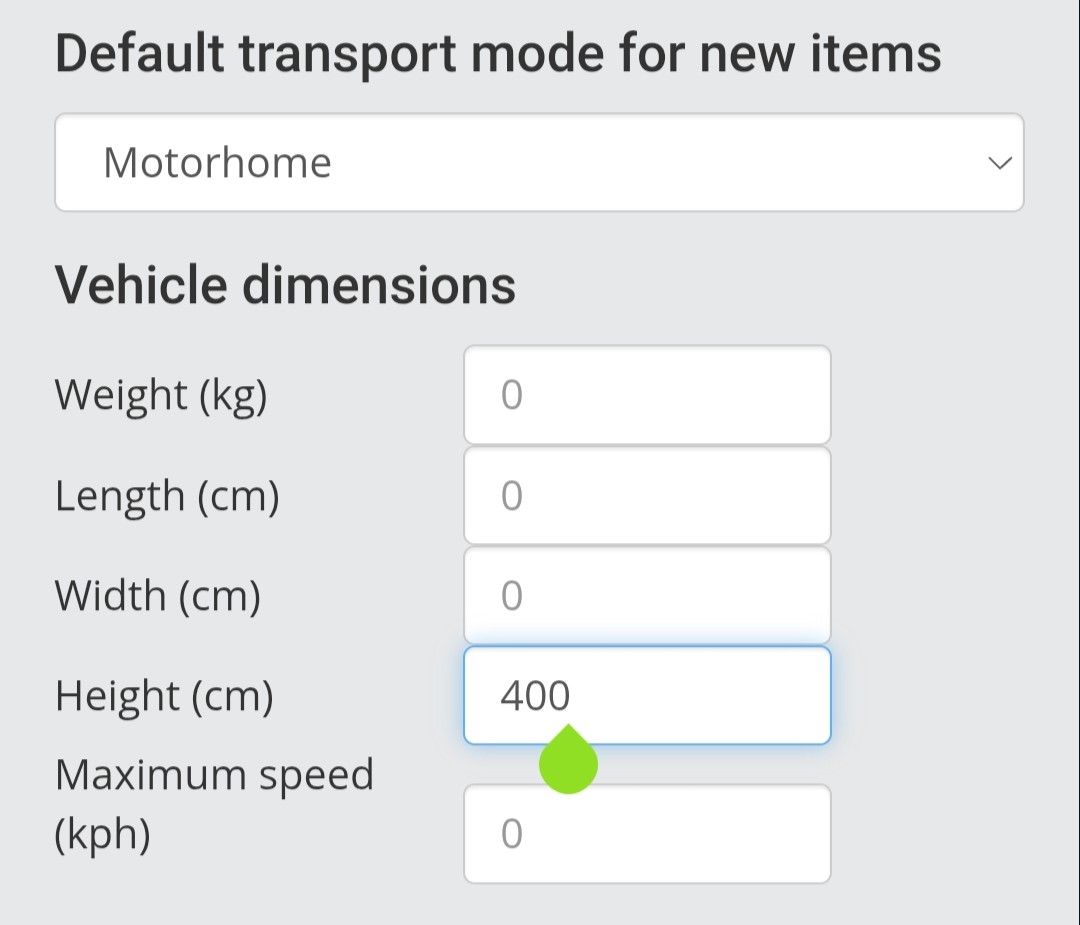The width and height of the screenshot is (1080, 925).
Task: Click the "Vehicle dimensions" heading
Action: click(x=285, y=285)
